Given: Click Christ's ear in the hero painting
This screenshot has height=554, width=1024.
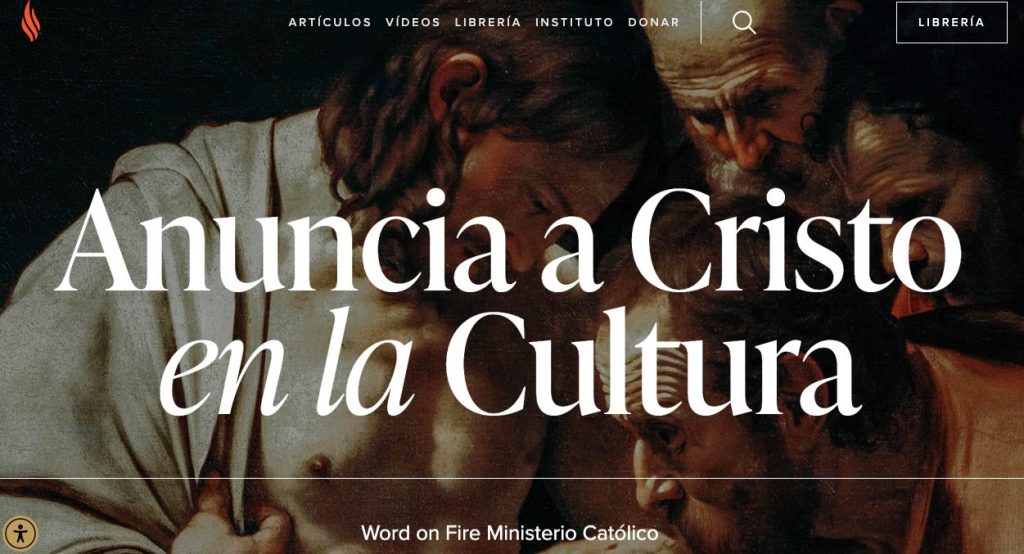Looking at the screenshot, I should pos(457,83).
